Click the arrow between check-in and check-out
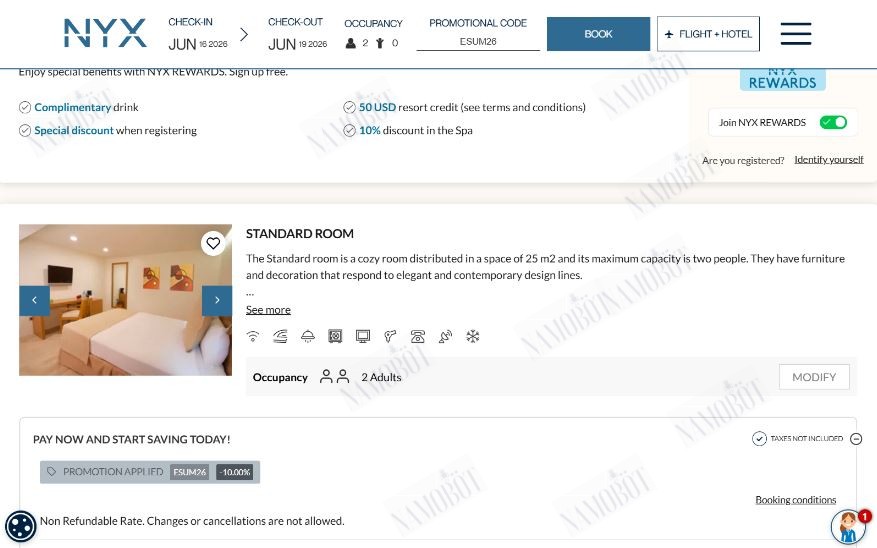The image size is (877, 548). [x=244, y=35]
